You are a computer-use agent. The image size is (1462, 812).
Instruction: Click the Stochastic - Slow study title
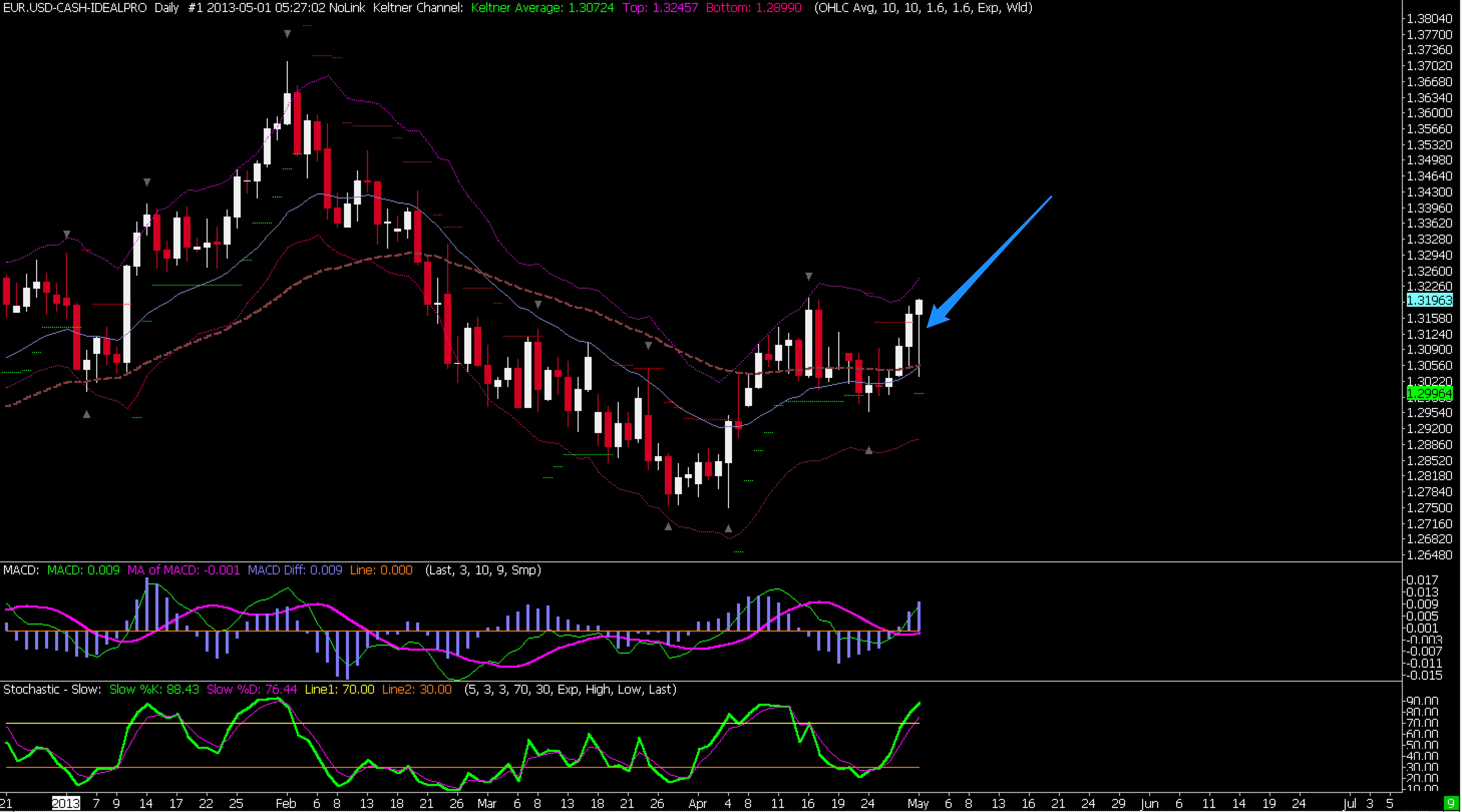click(x=52, y=689)
